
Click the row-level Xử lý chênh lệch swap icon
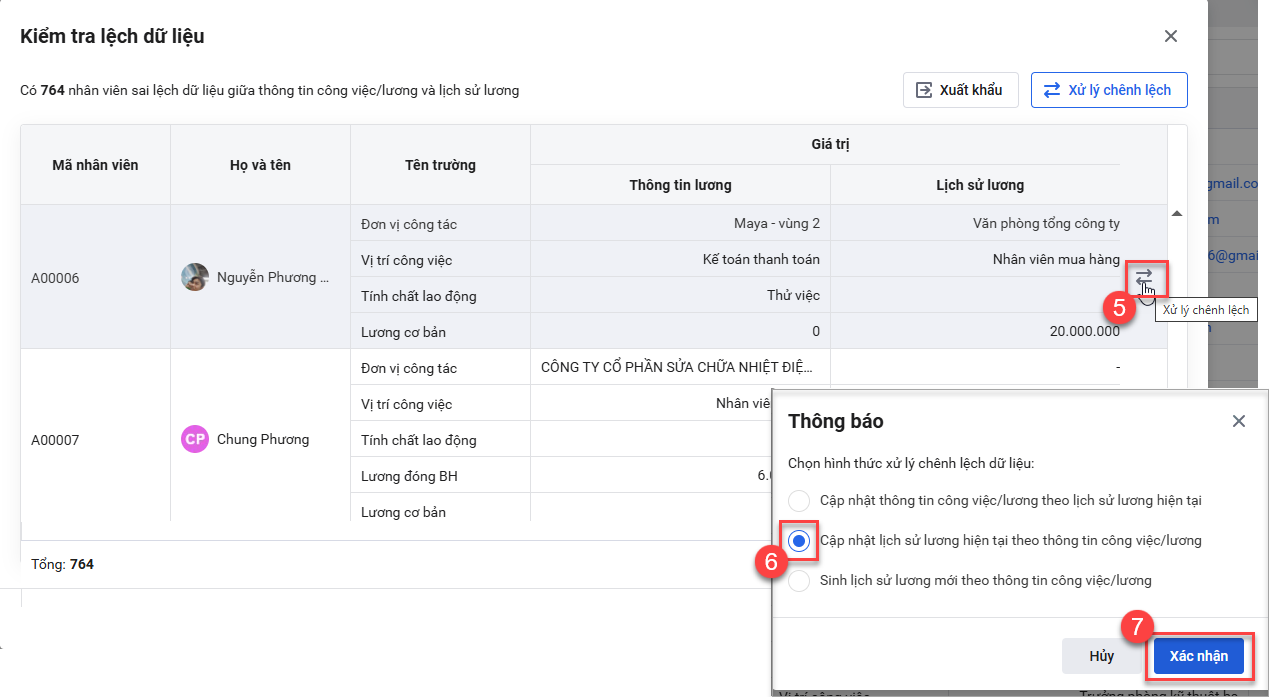(1144, 275)
